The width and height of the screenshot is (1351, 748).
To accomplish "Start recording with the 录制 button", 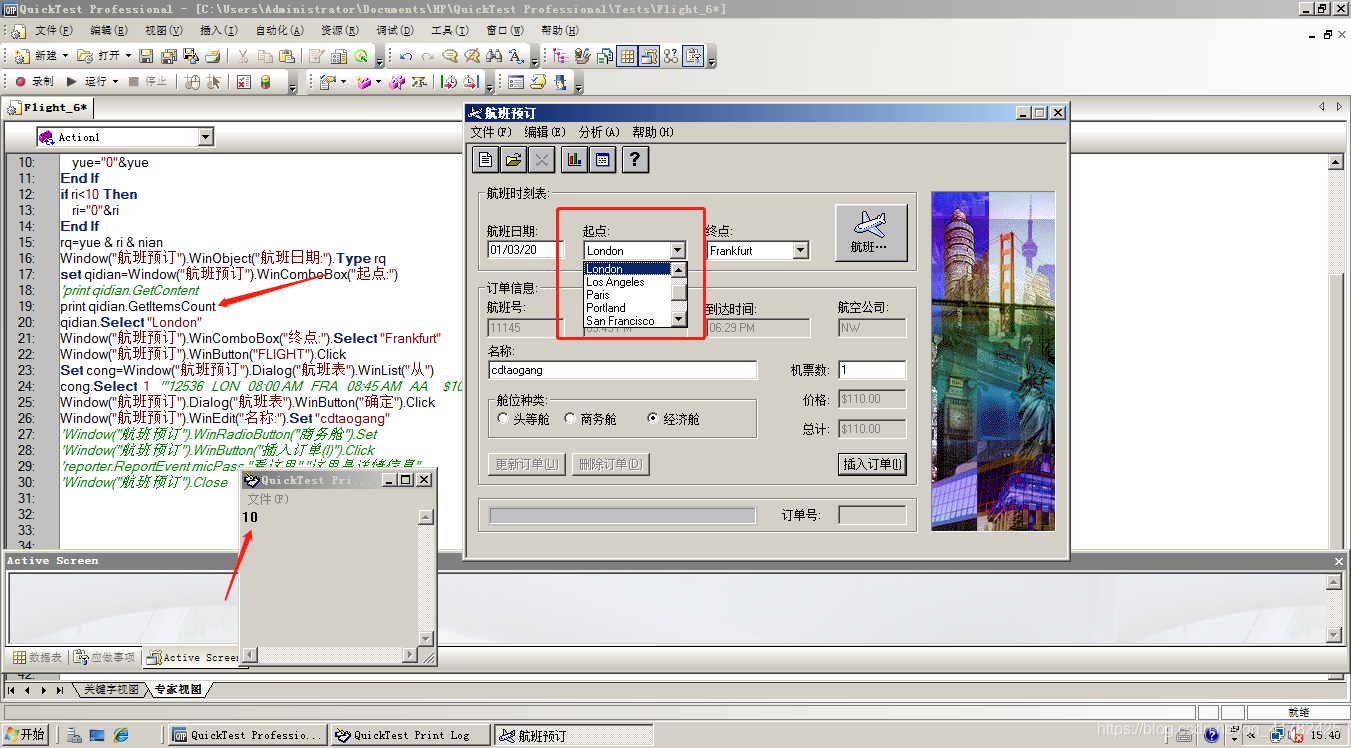I will [34, 82].
